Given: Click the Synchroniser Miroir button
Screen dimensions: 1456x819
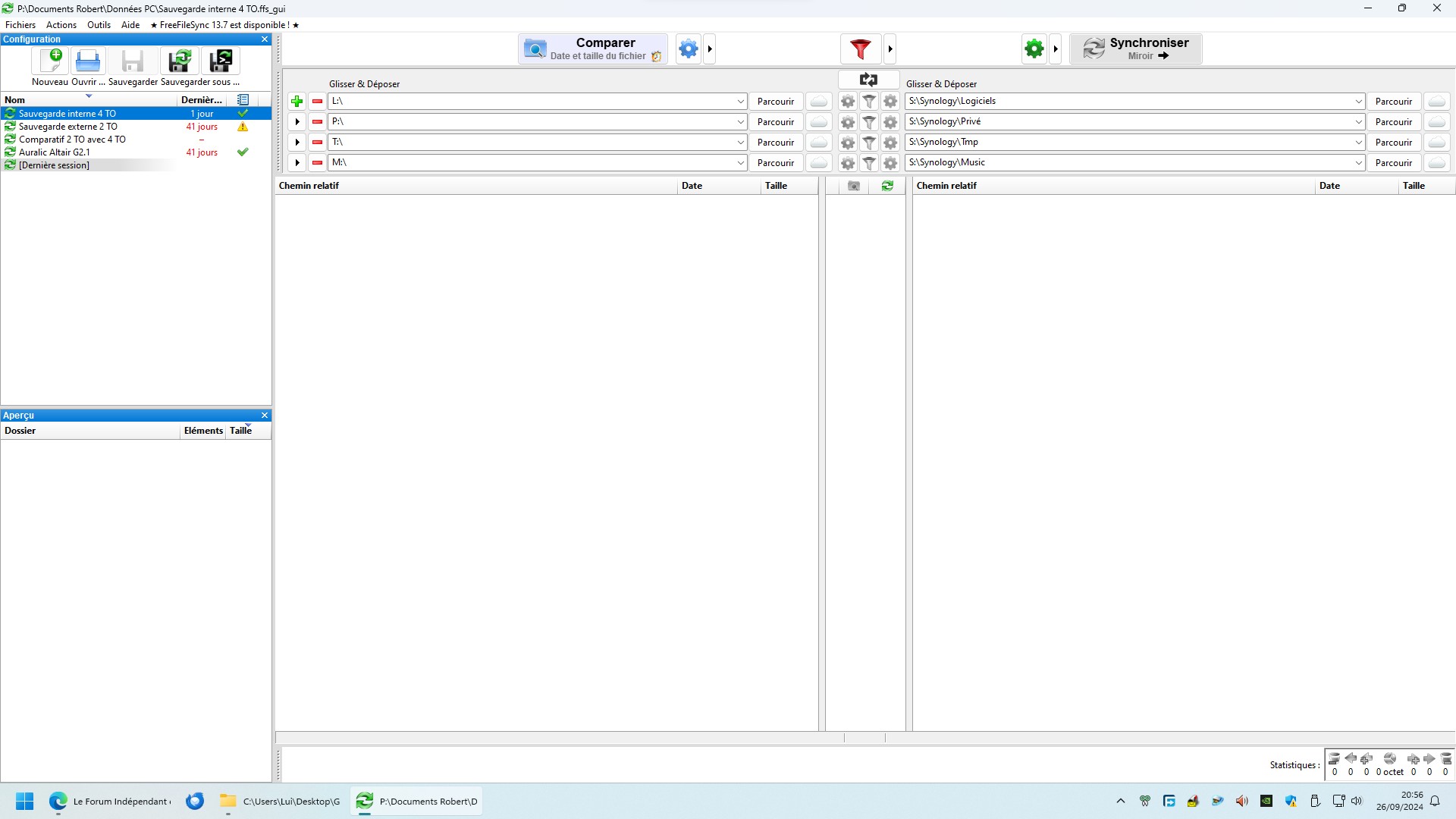Looking at the screenshot, I should tap(1136, 49).
